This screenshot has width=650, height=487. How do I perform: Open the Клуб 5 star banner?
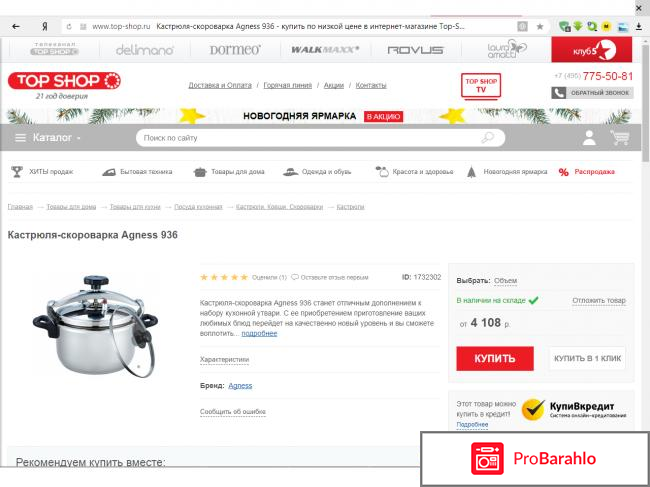click(x=592, y=50)
